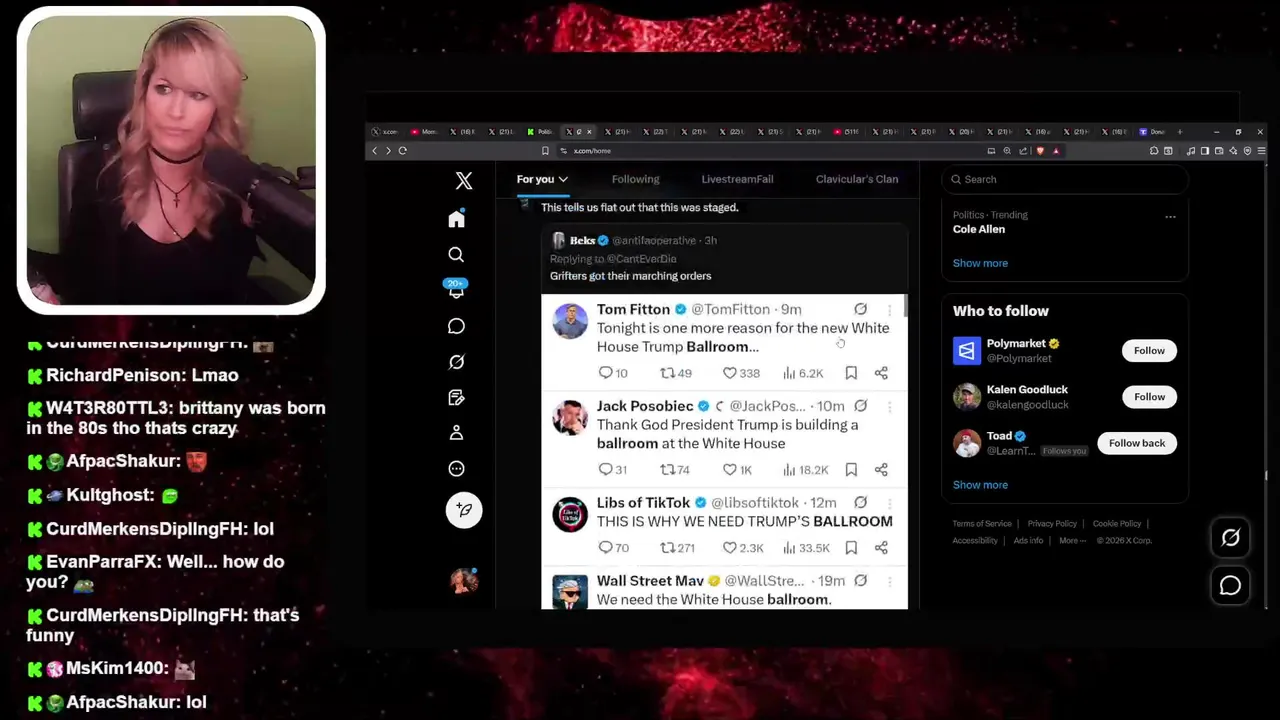Follow Kalen Goodluck account

click(1149, 397)
